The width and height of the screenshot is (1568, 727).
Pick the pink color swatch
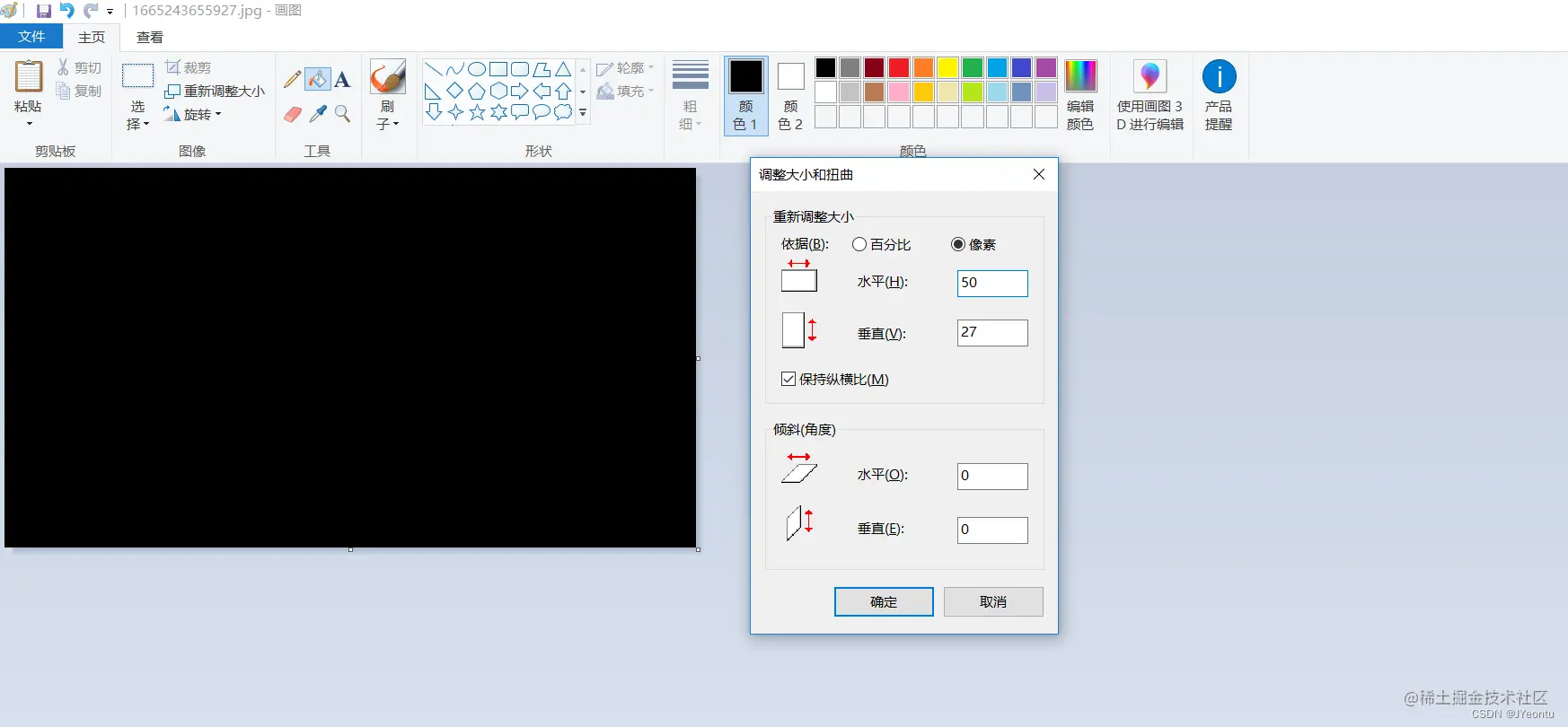[x=899, y=92]
